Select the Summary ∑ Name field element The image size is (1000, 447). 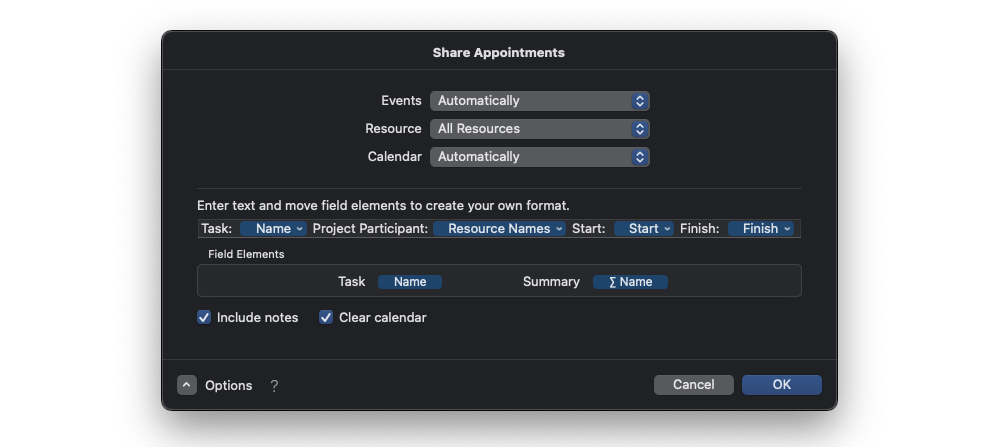tap(630, 282)
